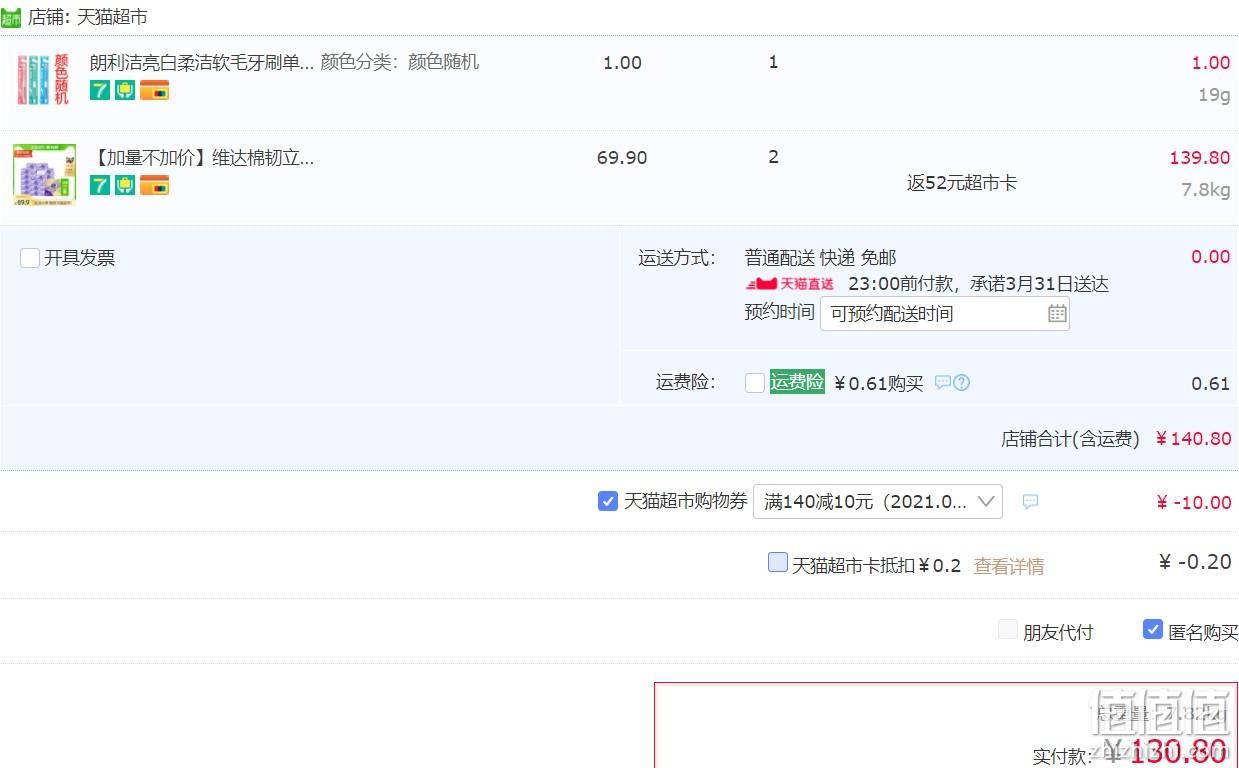This screenshot has width=1239, height=768.
Task: Click the orange card icon in the 维达 row
Action: (154, 185)
